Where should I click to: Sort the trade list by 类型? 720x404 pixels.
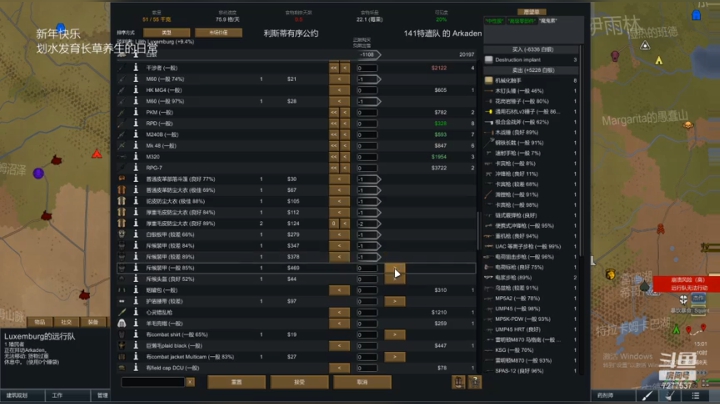166,33
